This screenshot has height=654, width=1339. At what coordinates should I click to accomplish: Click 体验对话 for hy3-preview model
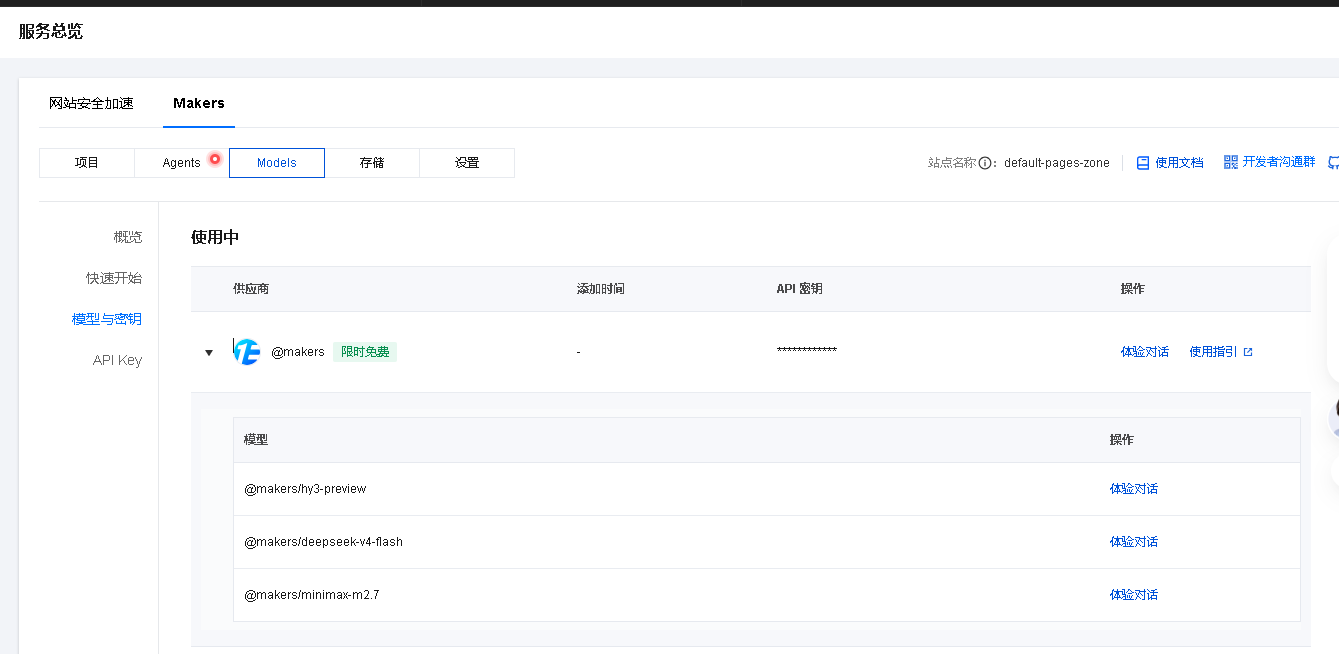tap(1134, 489)
